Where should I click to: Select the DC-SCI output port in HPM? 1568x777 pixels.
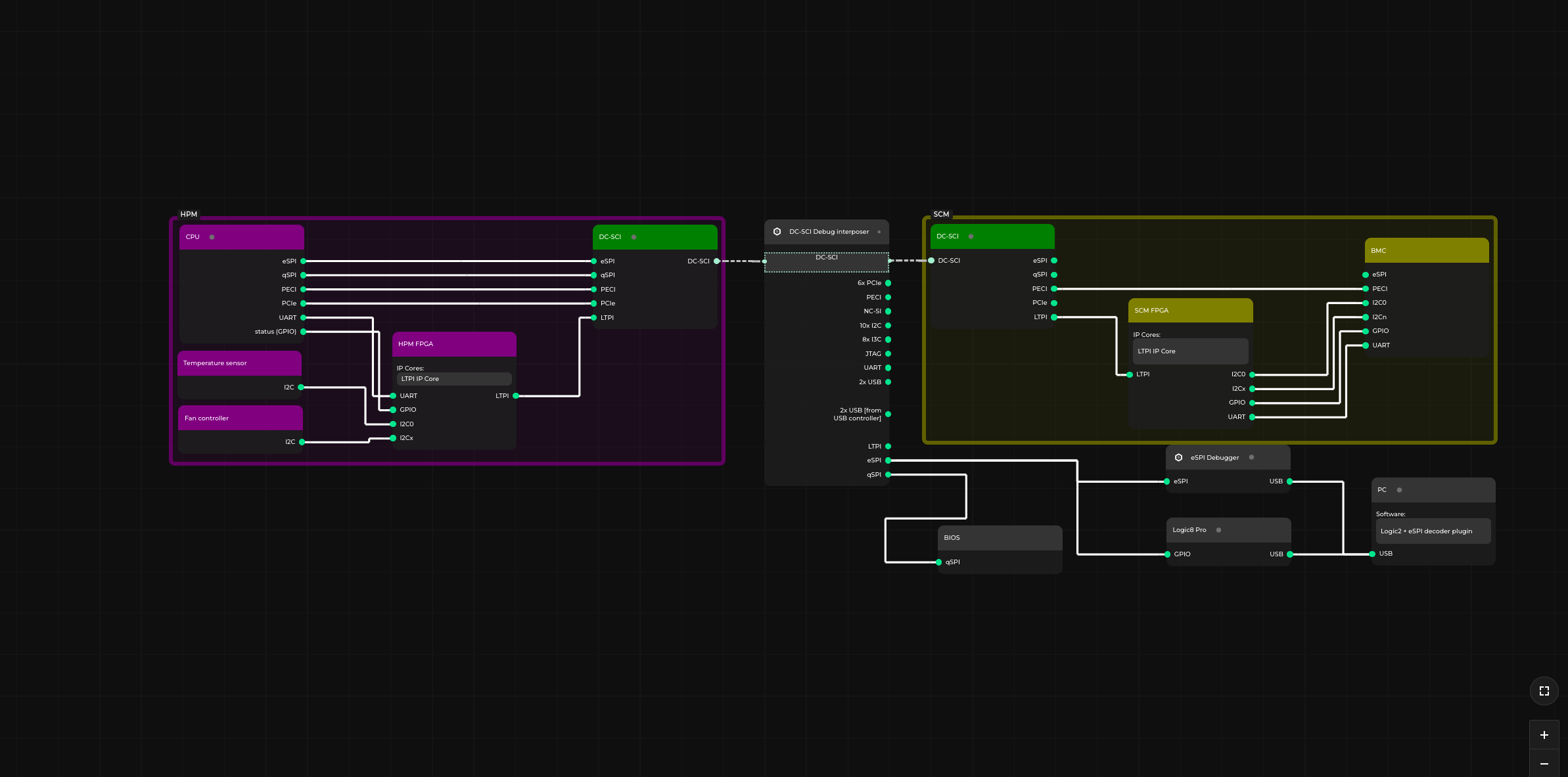click(716, 261)
